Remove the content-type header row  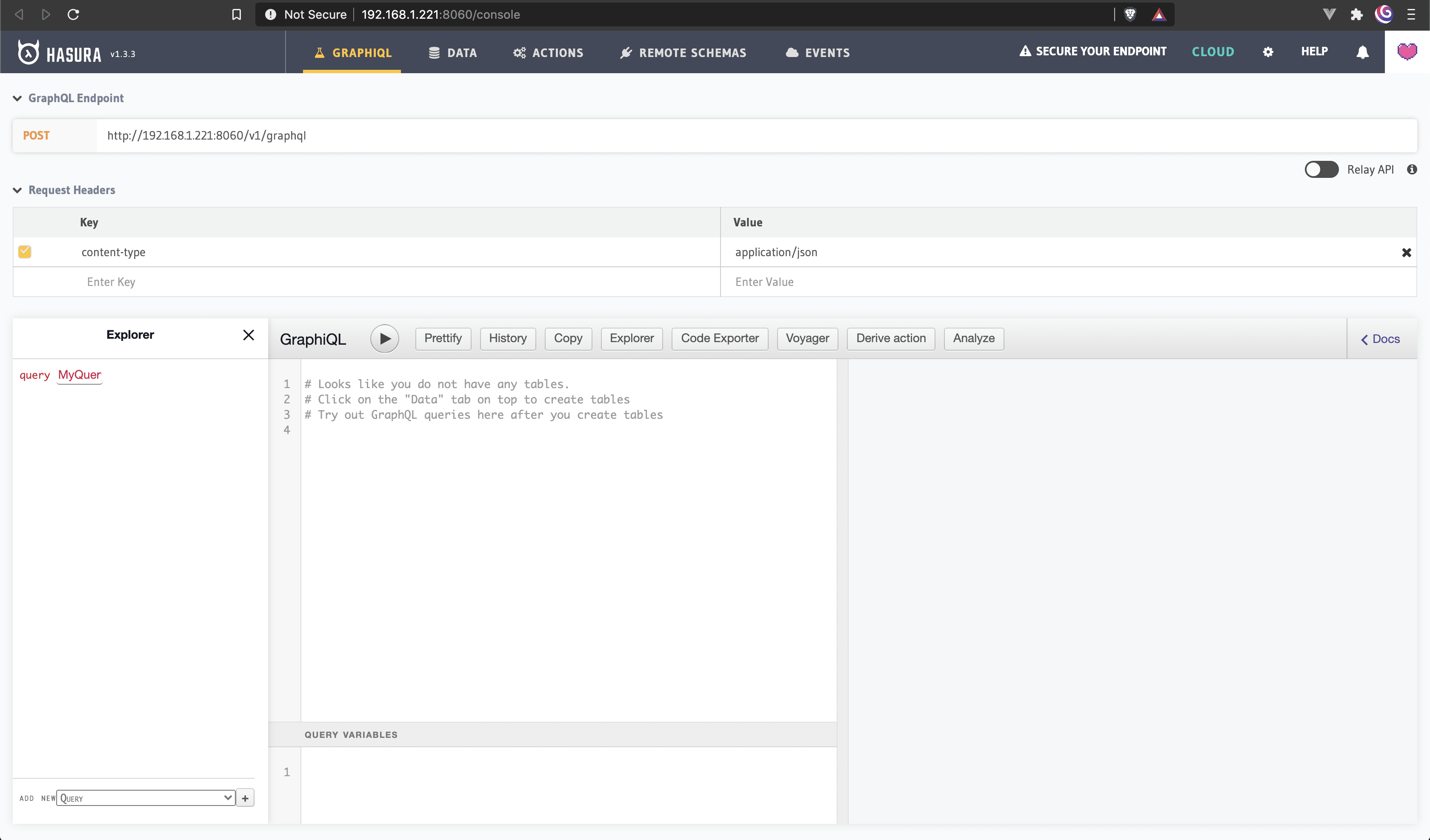[1406, 253]
